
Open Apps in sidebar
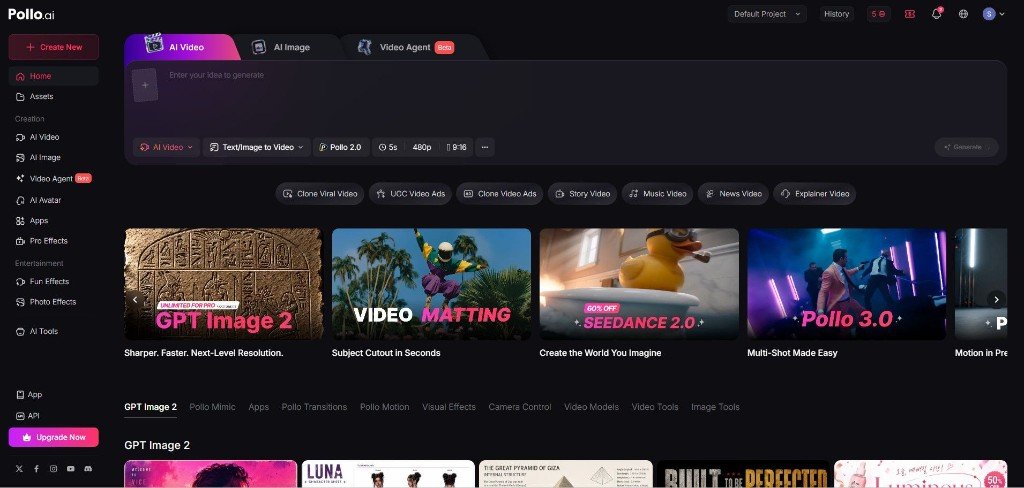click(54, 221)
